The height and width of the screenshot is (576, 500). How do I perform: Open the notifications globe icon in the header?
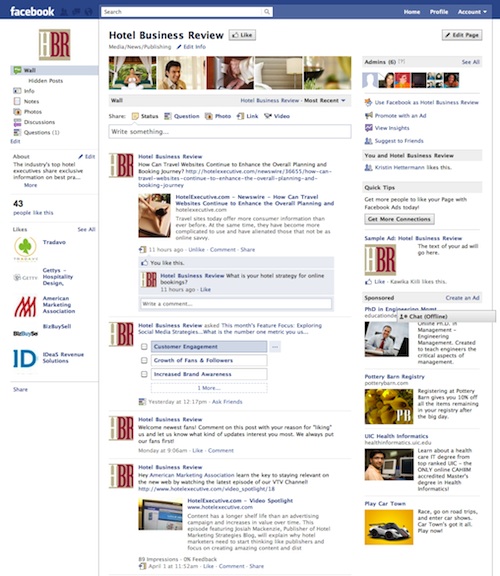click(89, 12)
